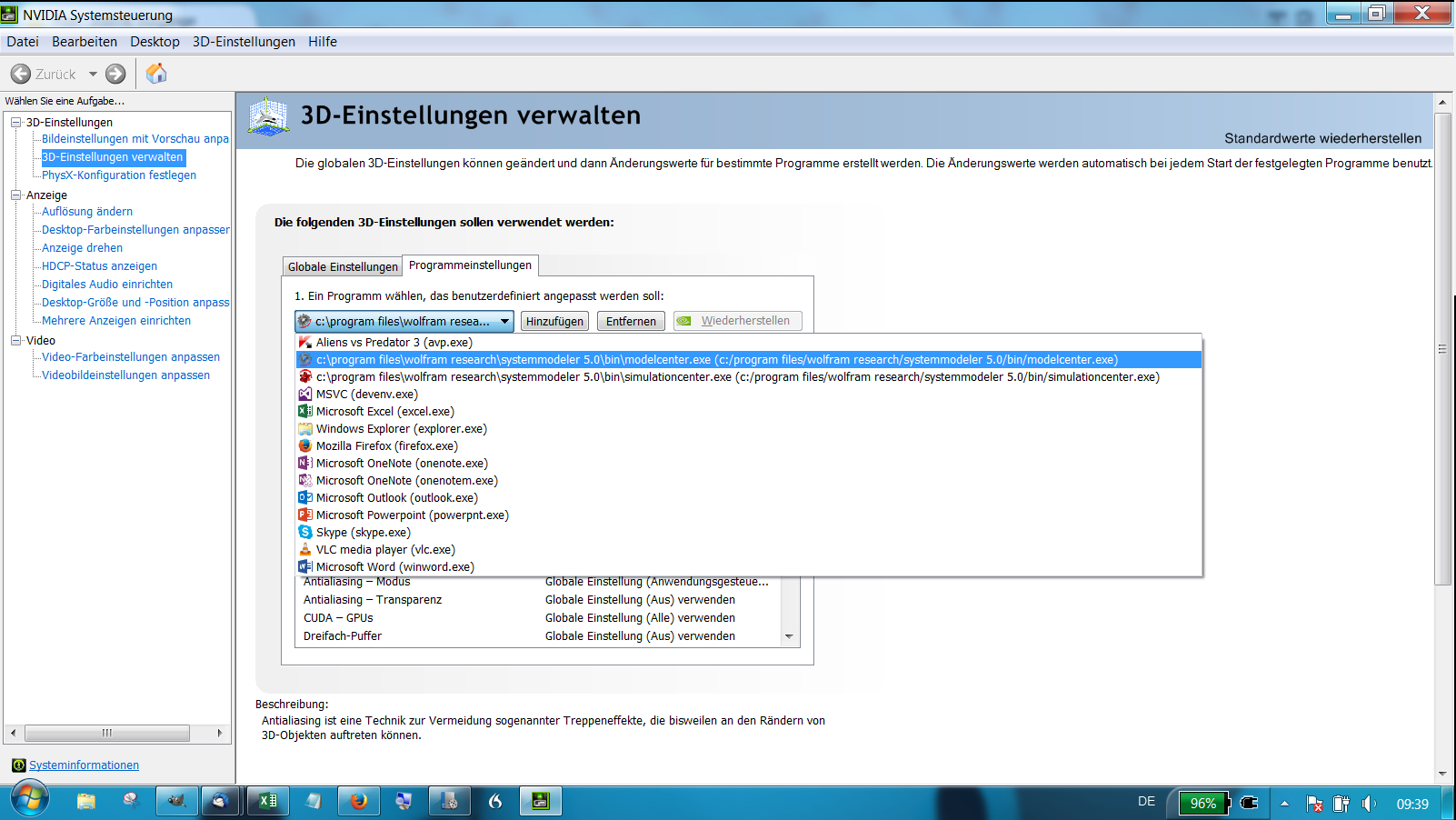Click the simulationcenter.exe red icon
Image resolution: width=1456 pixels, height=820 pixels.
point(305,377)
